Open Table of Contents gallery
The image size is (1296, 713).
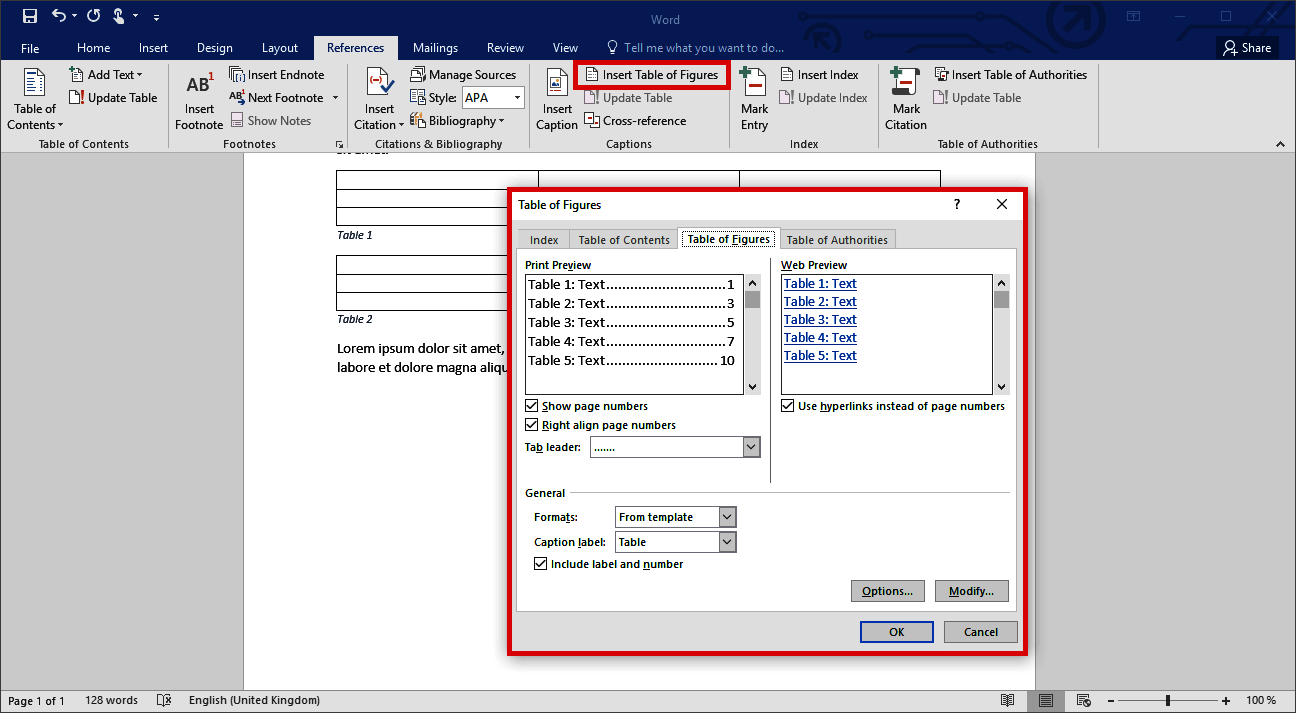[x=34, y=100]
